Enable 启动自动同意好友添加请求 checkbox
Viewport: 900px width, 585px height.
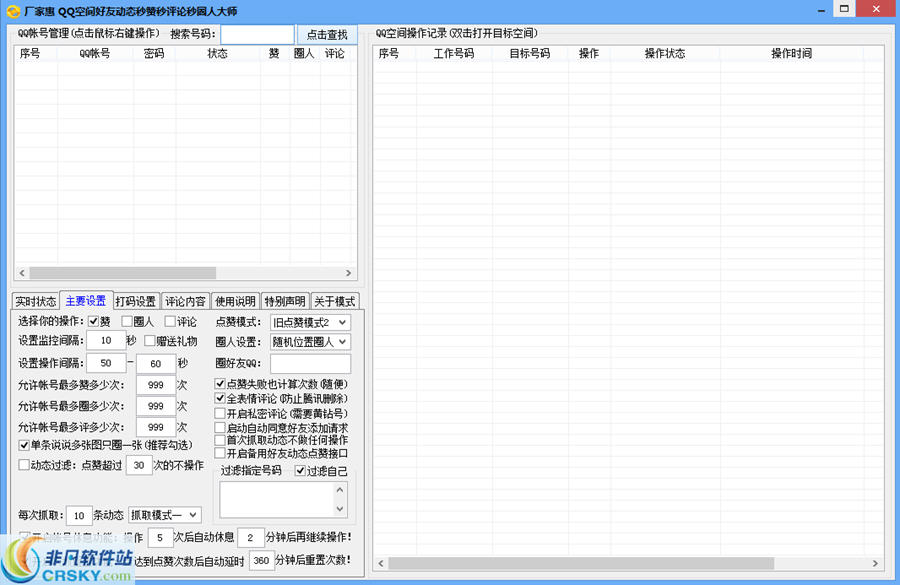click(220, 428)
